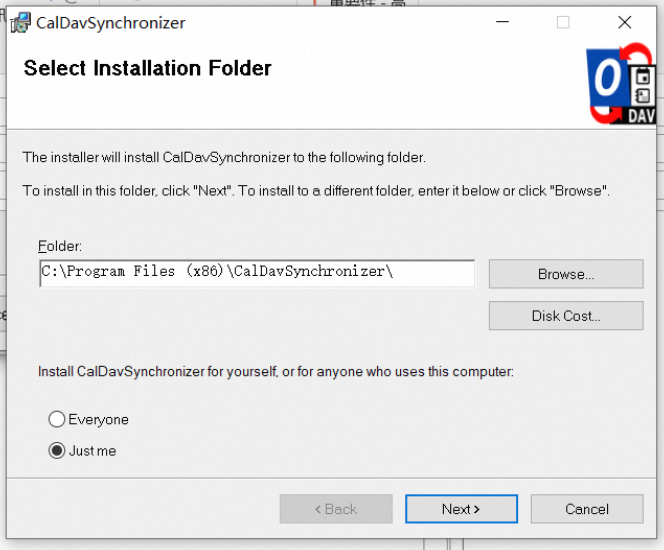Click the installer icon in the title bar
Viewport: 664px width, 550px height.
click(x=19, y=22)
